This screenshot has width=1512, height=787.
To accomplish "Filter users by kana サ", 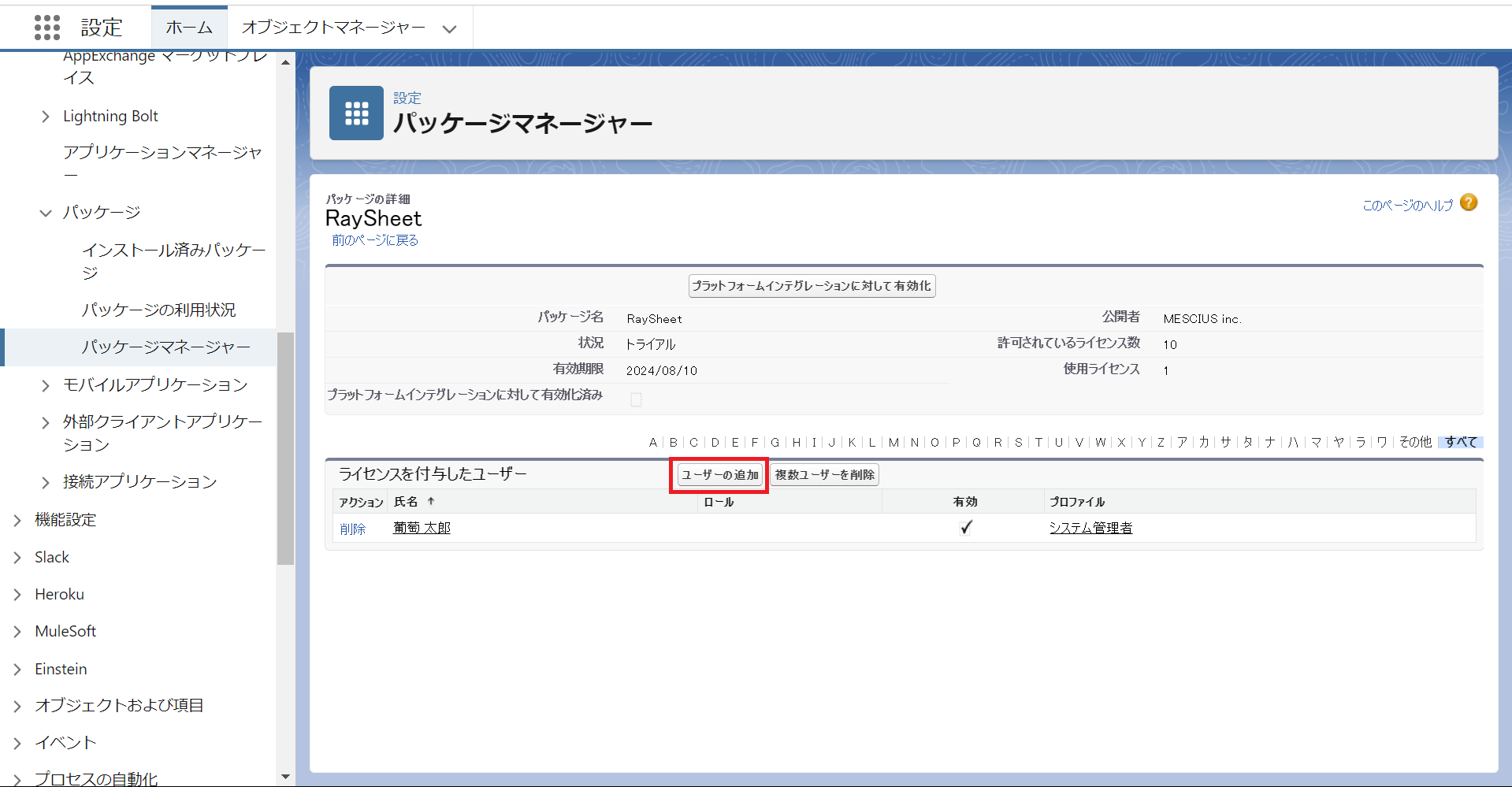I will (1226, 443).
